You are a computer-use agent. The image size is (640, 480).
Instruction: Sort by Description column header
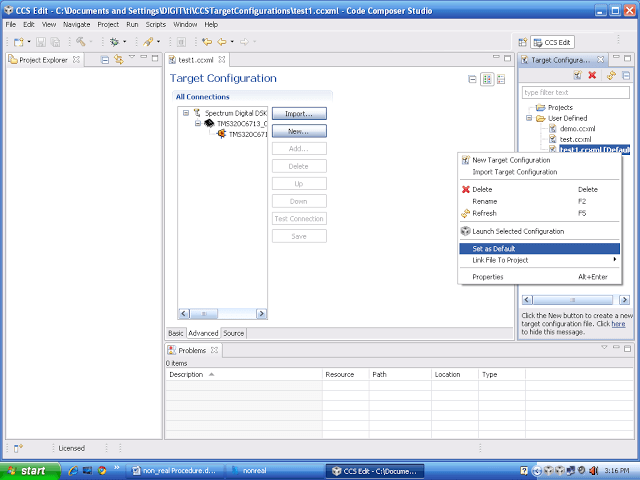pyautogui.click(x=244, y=374)
